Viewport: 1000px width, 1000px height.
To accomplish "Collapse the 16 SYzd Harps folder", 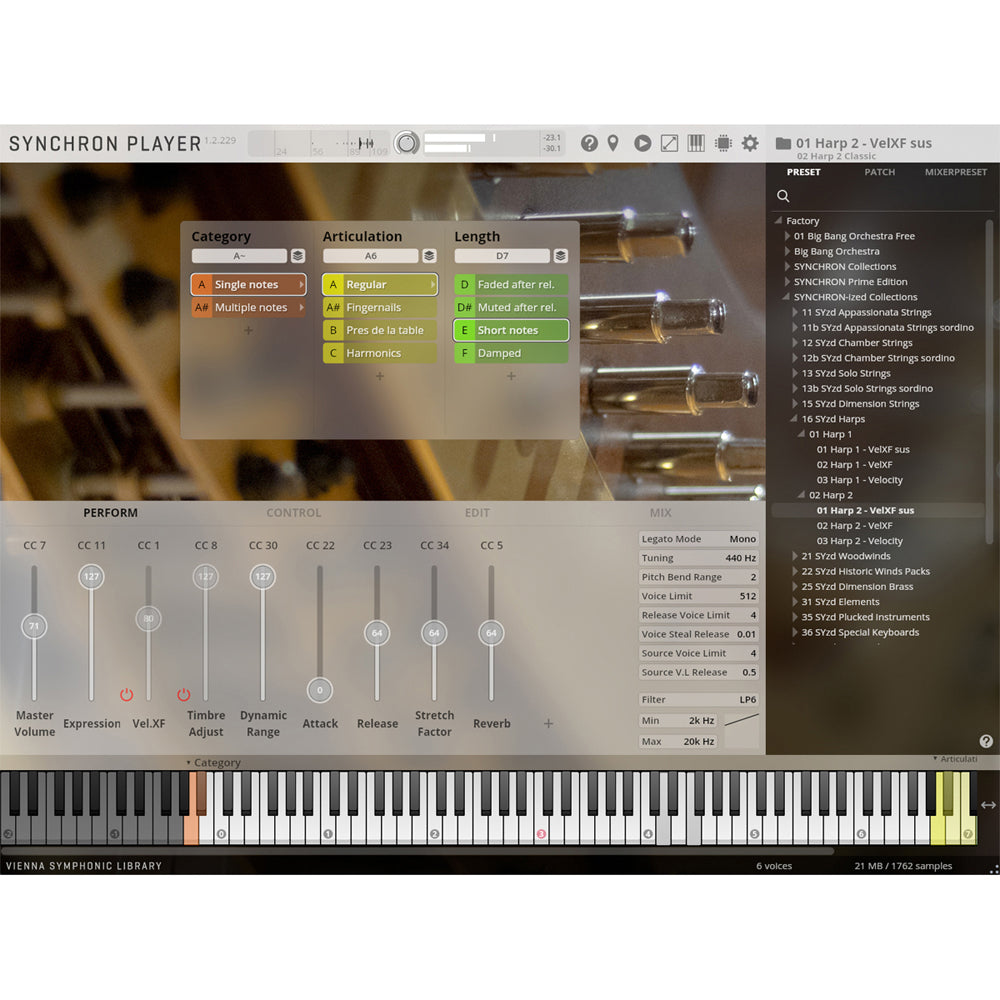I will [796, 419].
